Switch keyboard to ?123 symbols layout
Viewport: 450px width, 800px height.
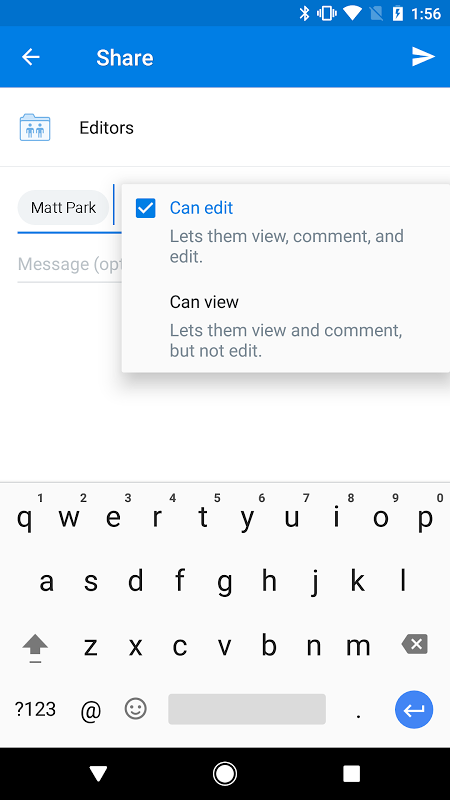(x=35, y=709)
